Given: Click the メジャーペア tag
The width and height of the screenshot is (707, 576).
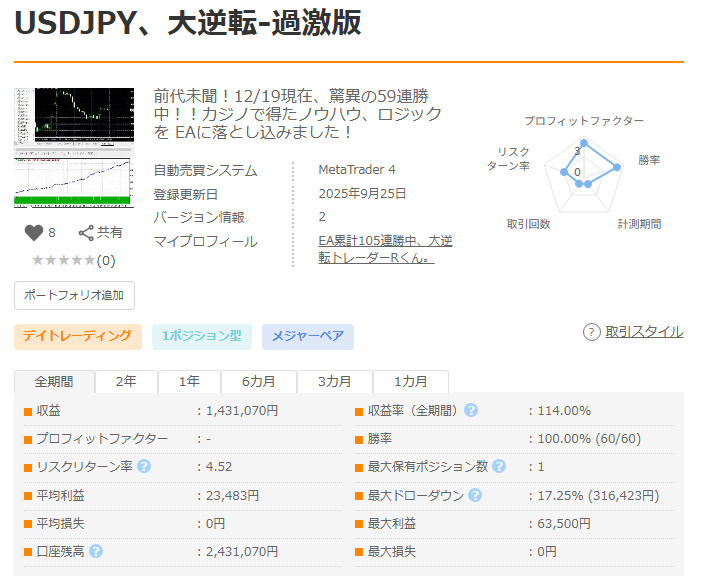Looking at the screenshot, I should 308,336.
